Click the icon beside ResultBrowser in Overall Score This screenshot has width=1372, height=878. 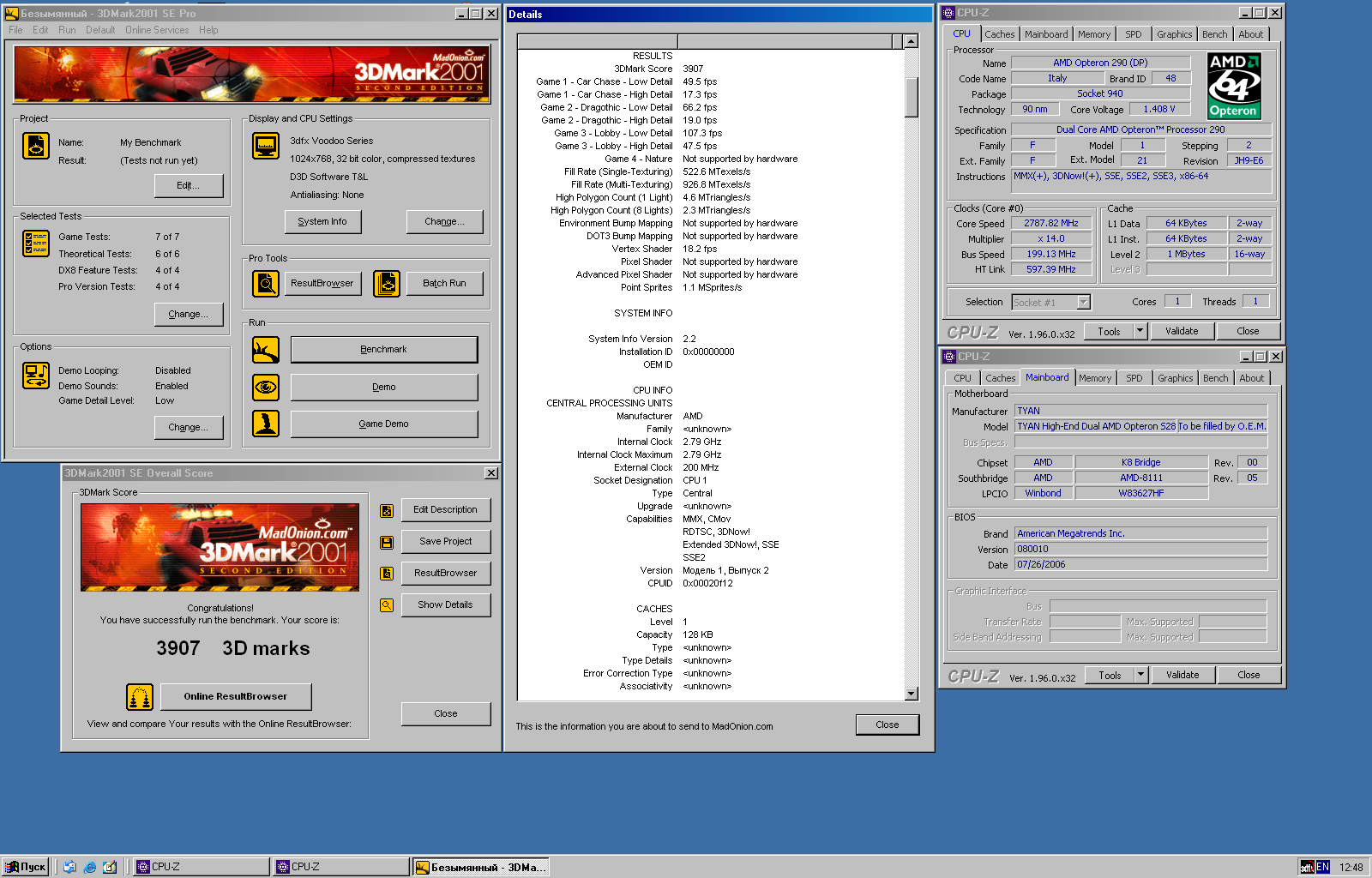(x=387, y=574)
